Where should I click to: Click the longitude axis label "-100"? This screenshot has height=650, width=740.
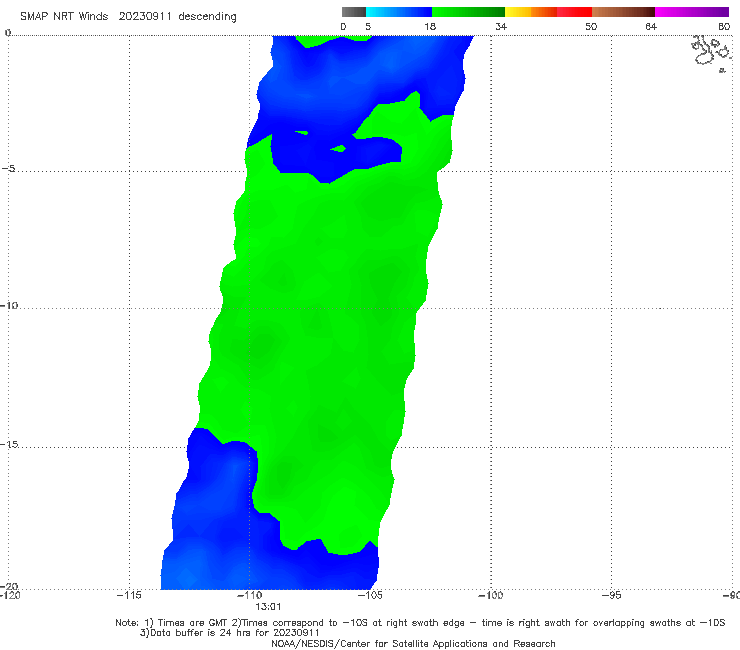[x=490, y=595]
